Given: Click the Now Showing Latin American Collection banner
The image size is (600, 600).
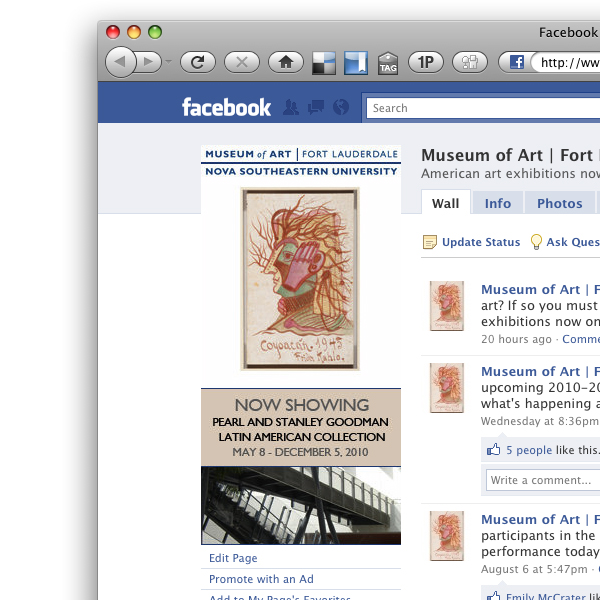Looking at the screenshot, I should click(301, 427).
